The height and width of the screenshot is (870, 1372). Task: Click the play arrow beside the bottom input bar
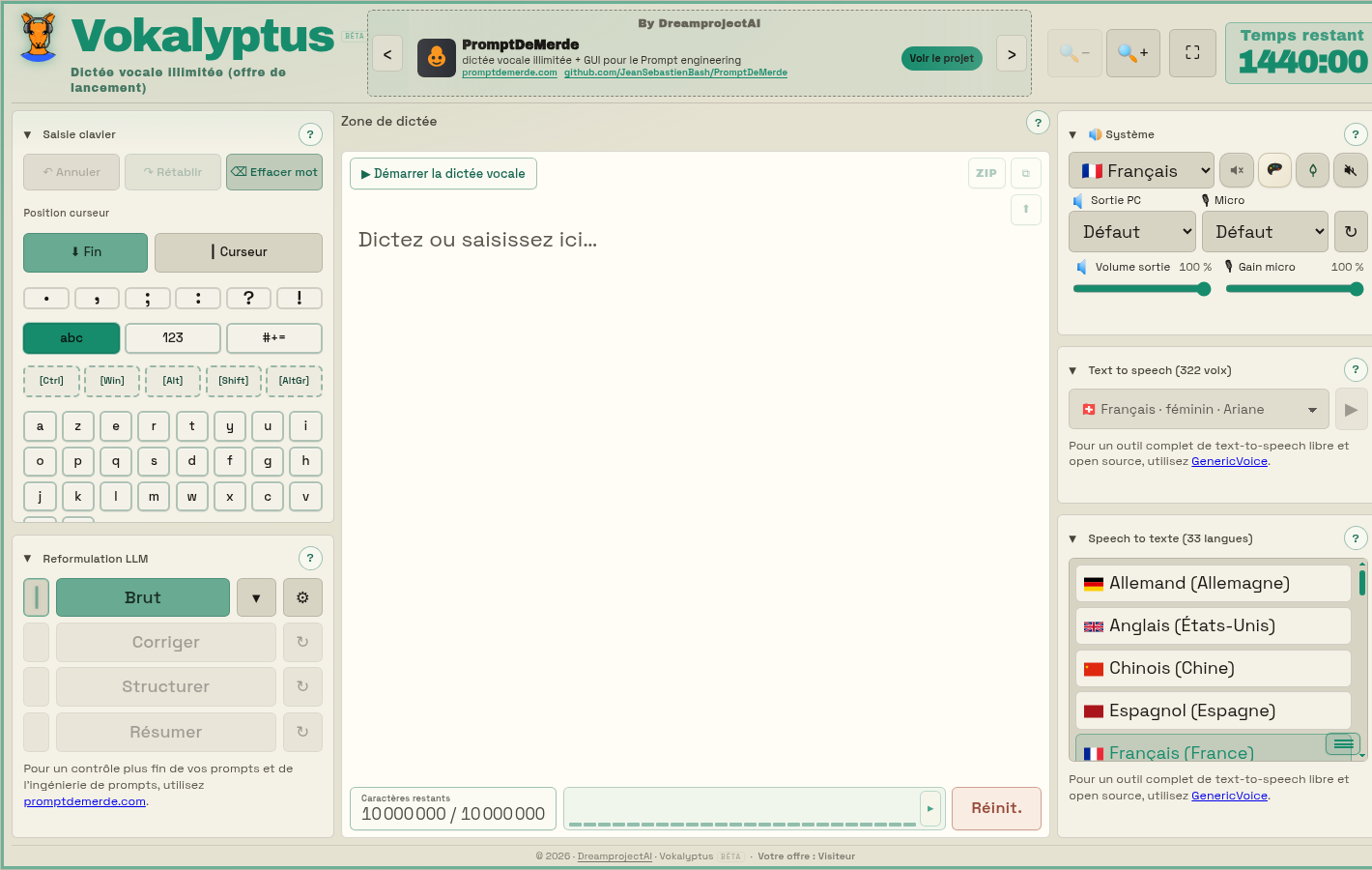pos(930,808)
